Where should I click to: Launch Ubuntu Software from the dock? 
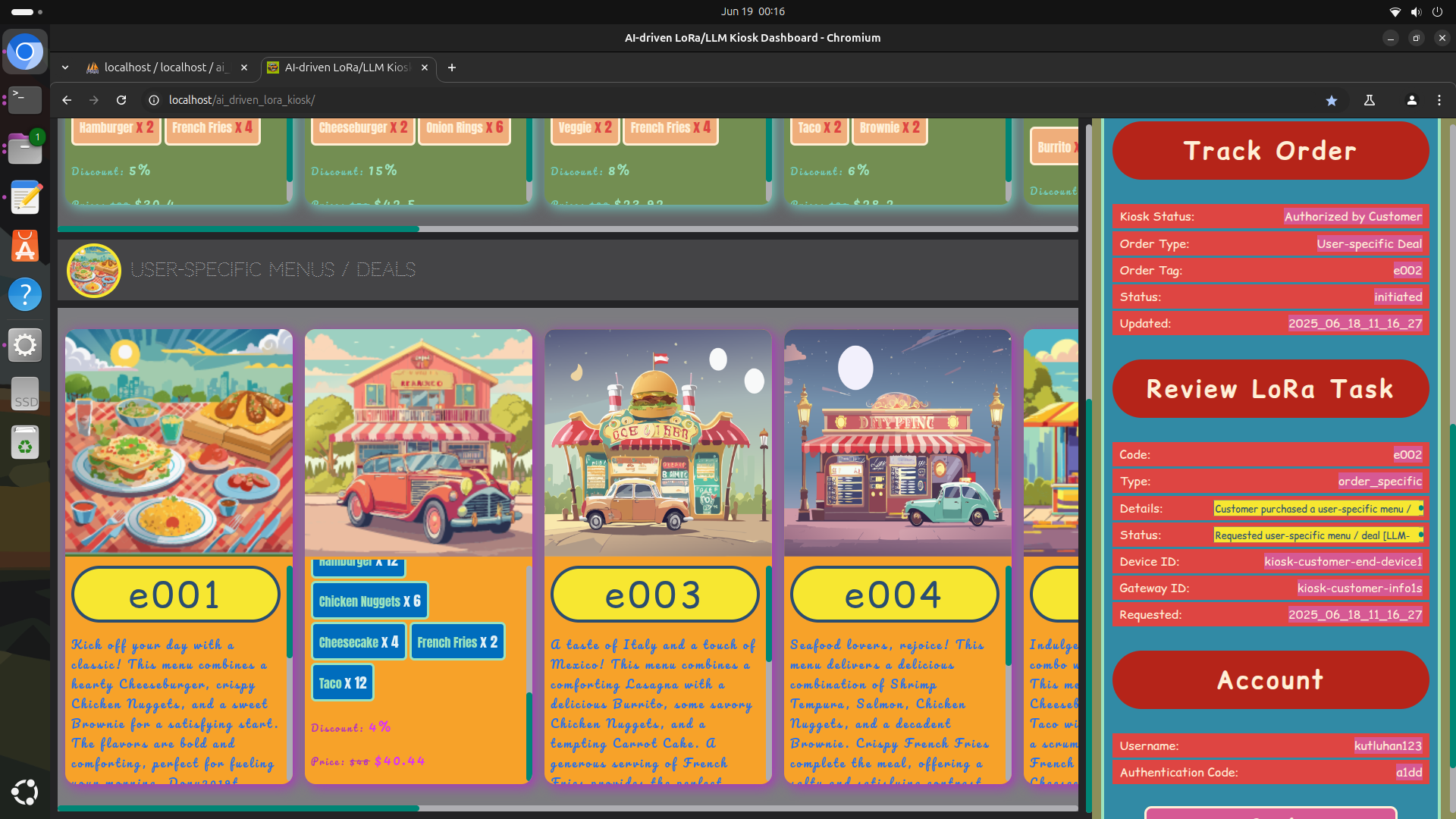point(25,246)
